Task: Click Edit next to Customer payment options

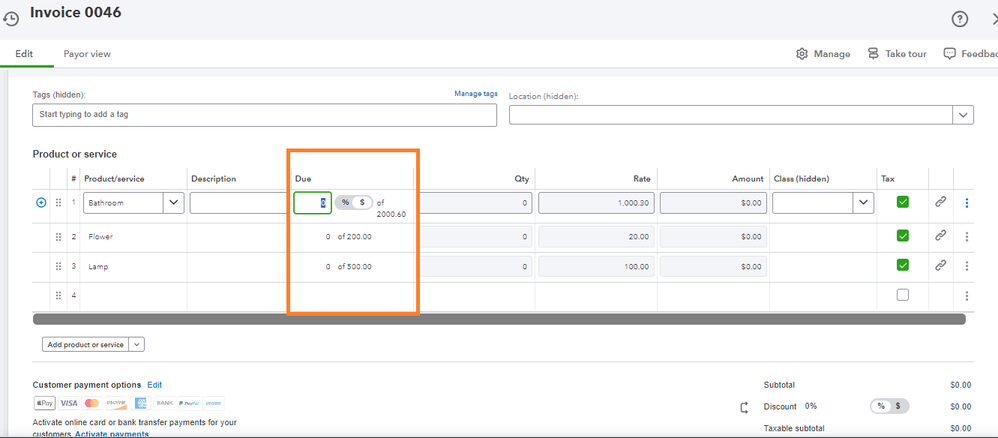Action: pos(155,385)
